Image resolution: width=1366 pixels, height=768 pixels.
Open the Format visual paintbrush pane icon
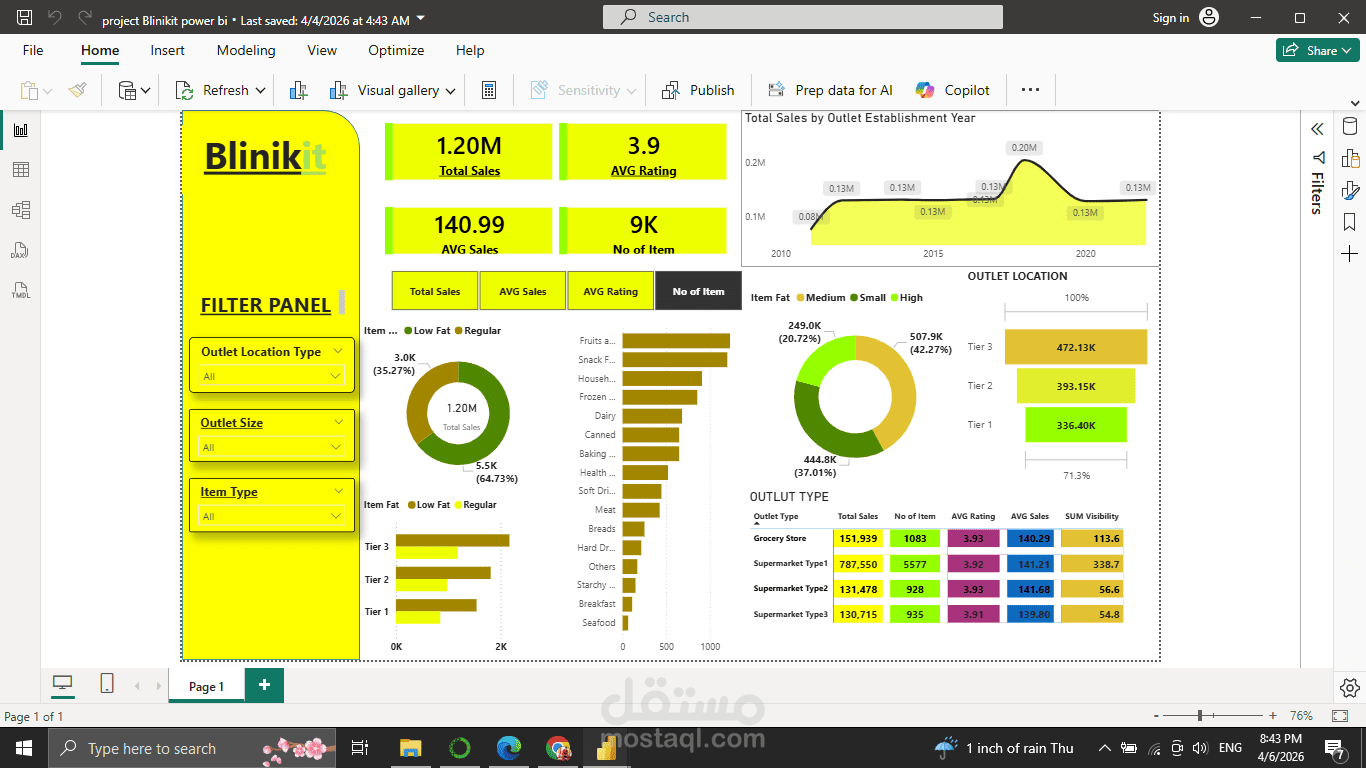pyautogui.click(x=1350, y=190)
